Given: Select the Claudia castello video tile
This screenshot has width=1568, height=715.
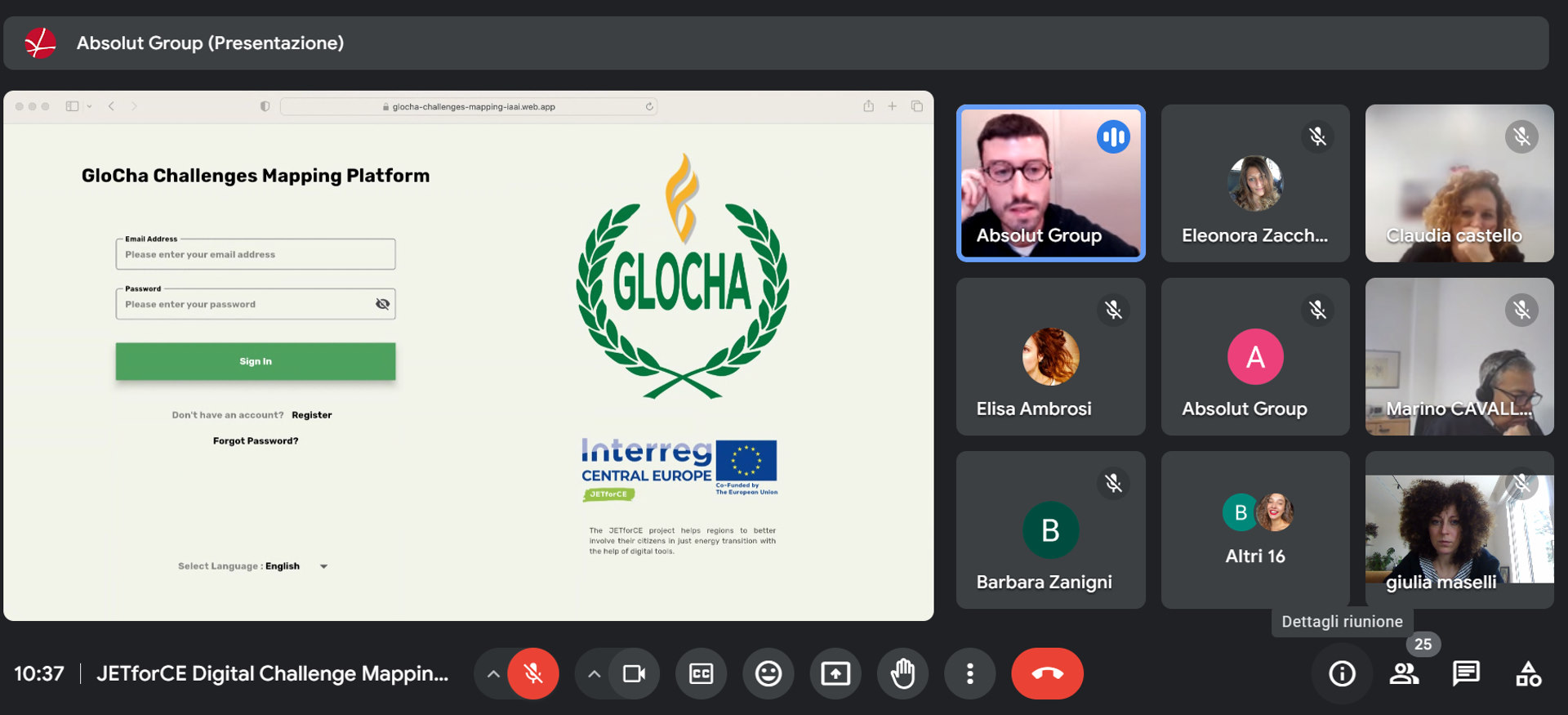Looking at the screenshot, I should (1459, 183).
